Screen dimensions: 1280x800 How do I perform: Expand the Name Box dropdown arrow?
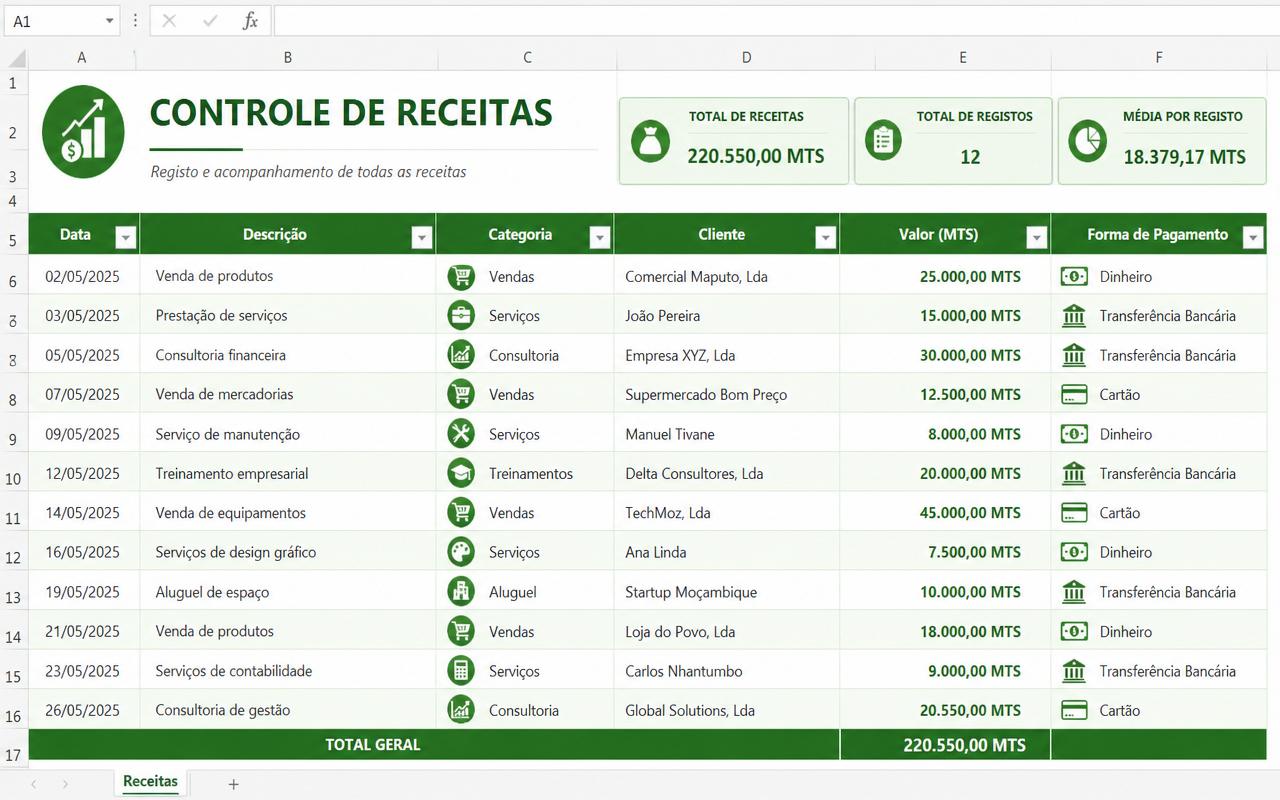[109, 21]
